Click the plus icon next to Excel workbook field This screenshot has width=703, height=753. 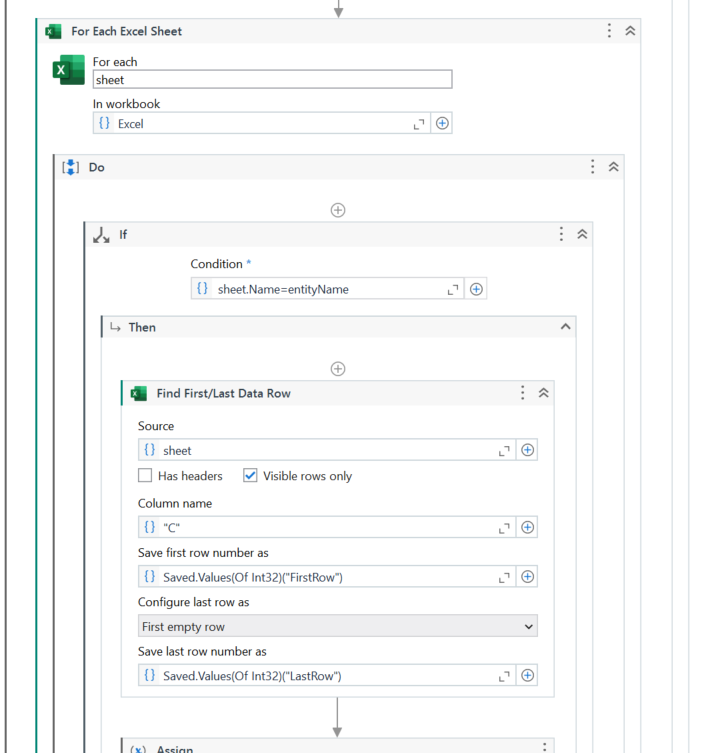(442, 124)
